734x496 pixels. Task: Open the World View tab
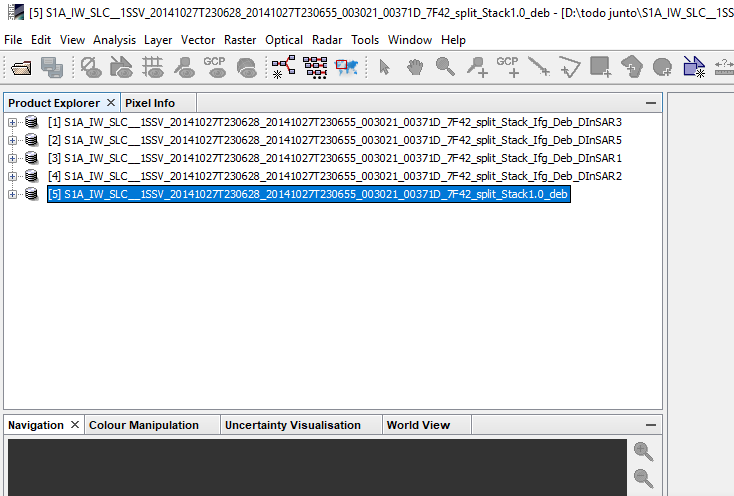(x=418, y=425)
